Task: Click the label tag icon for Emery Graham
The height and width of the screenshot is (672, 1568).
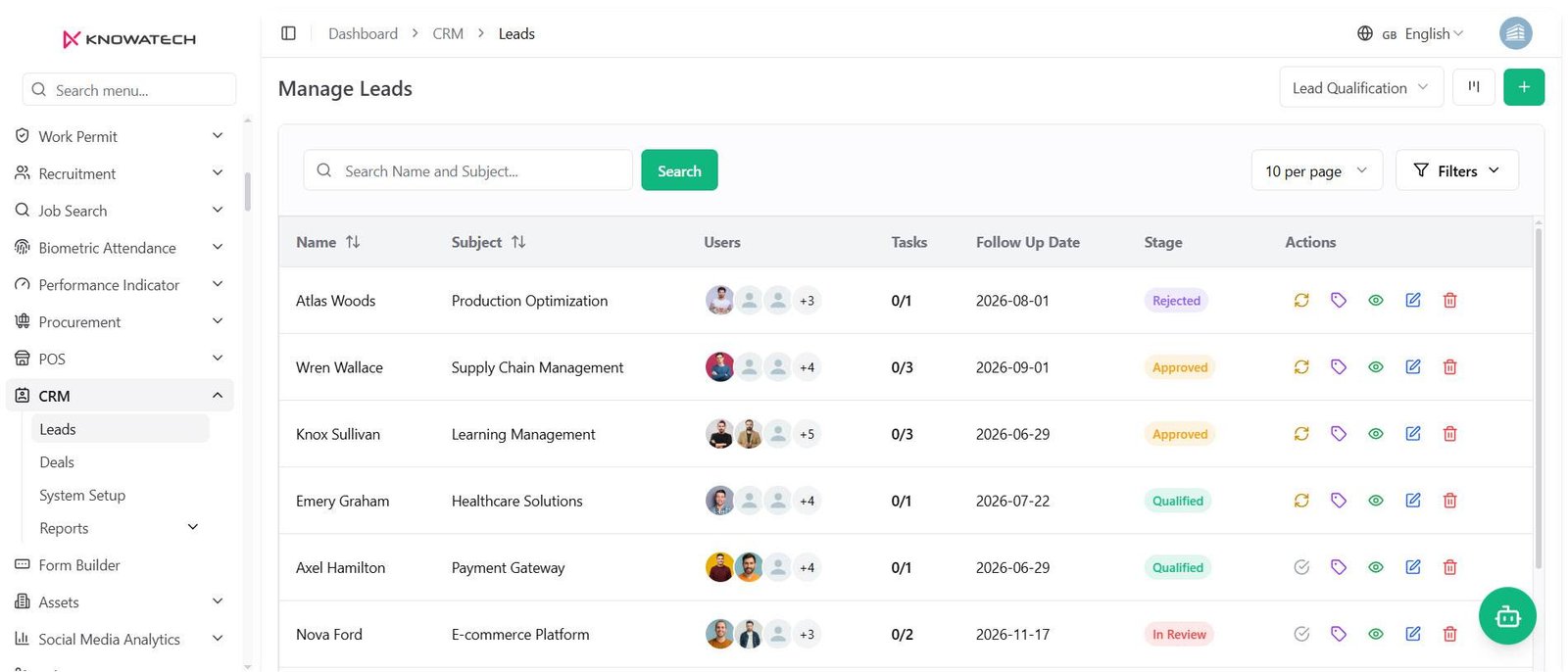Action: pos(1339,501)
